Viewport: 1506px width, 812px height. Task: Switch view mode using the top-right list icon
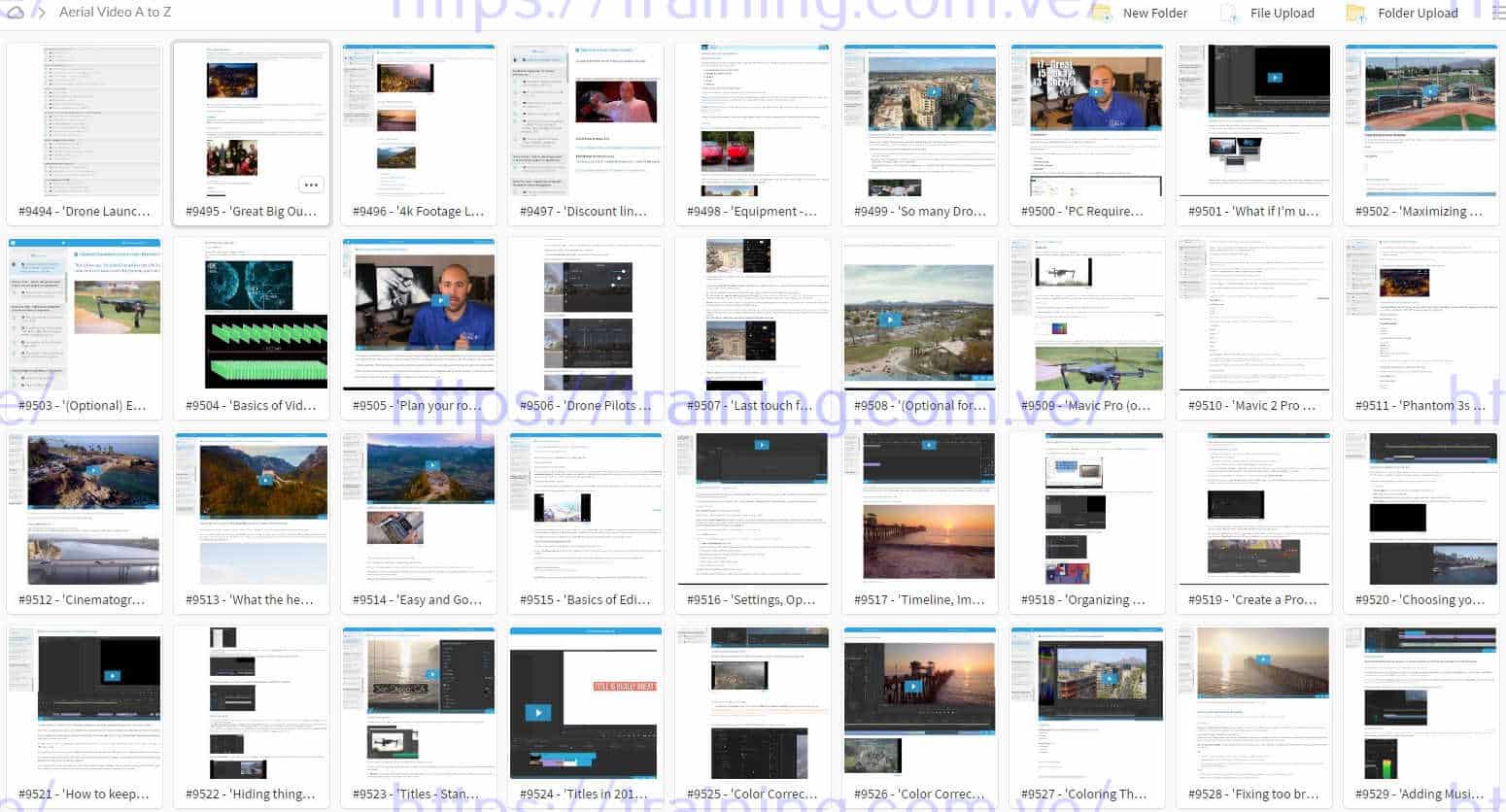(x=1498, y=13)
